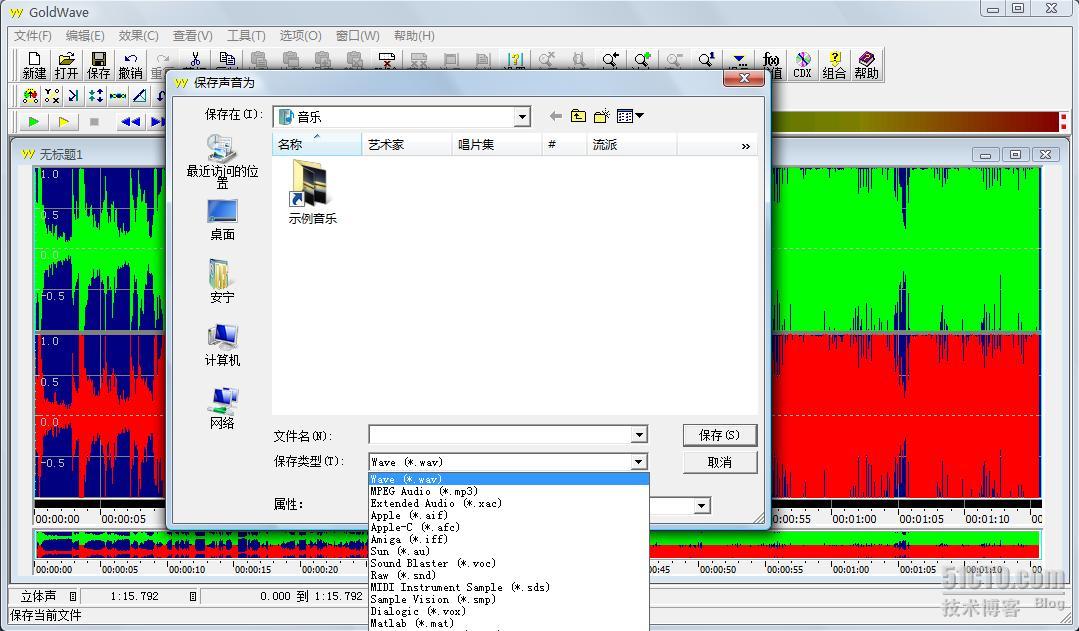The height and width of the screenshot is (631, 1079).
Task: Expand the 属性 attributes dropdown arrow
Action: pyautogui.click(x=701, y=506)
